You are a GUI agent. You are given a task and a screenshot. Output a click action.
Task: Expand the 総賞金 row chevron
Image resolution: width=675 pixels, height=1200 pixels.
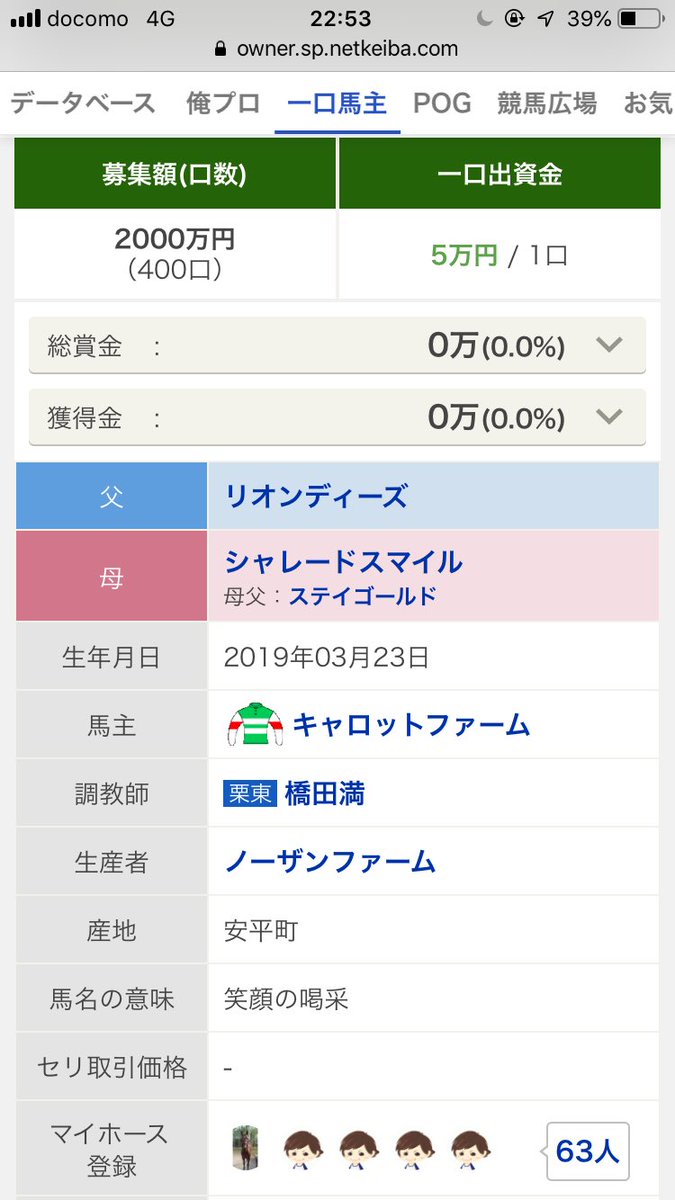pos(609,346)
